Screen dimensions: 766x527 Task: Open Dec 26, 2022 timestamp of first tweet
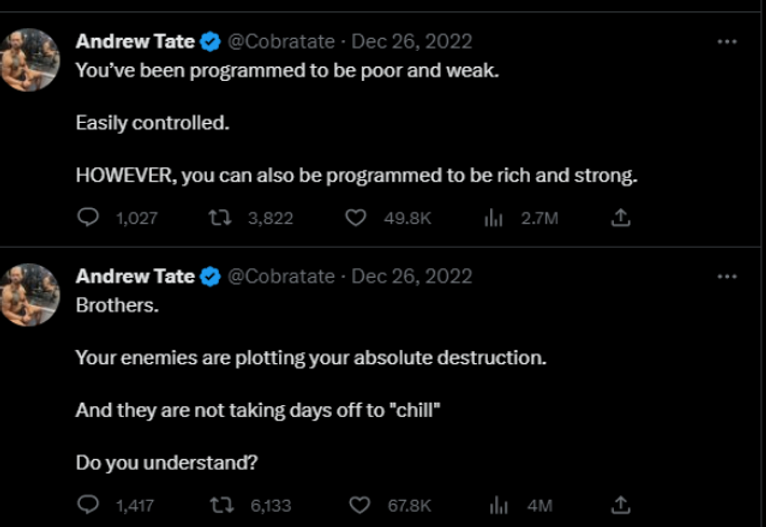tap(412, 42)
